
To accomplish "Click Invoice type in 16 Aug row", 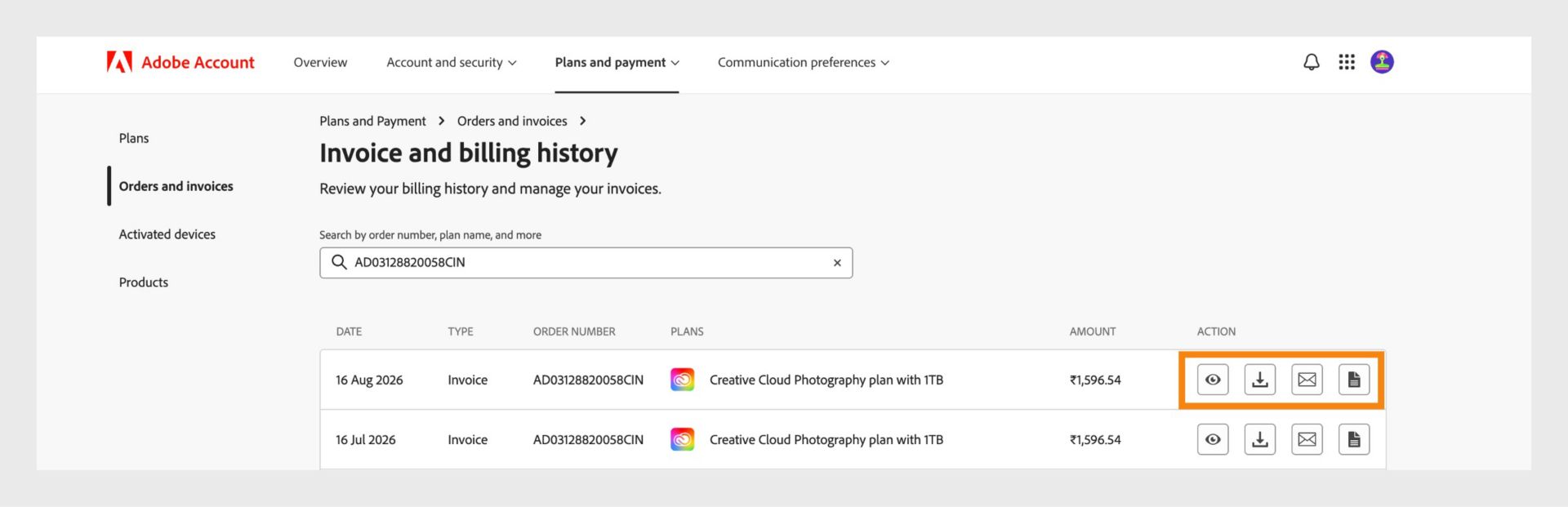I will click(467, 380).
